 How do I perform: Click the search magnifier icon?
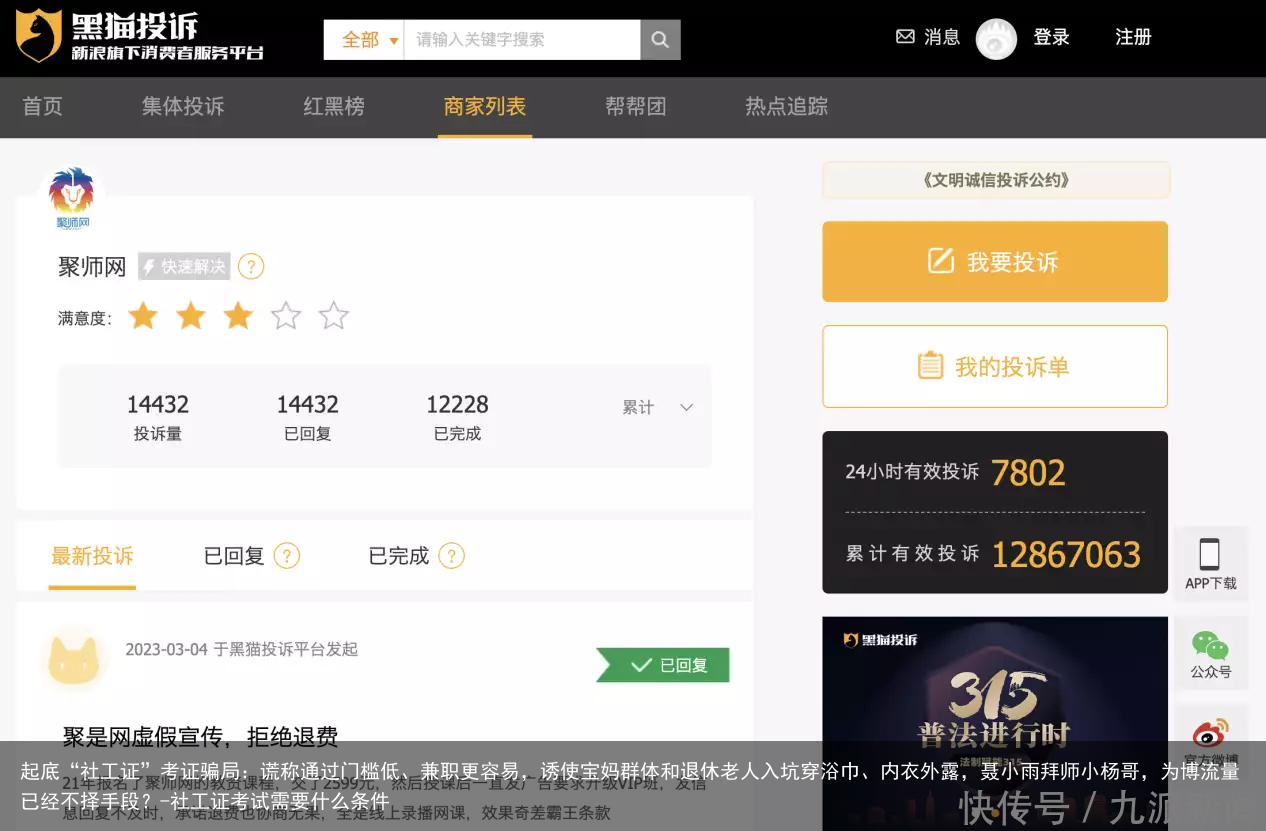click(x=660, y=39)
